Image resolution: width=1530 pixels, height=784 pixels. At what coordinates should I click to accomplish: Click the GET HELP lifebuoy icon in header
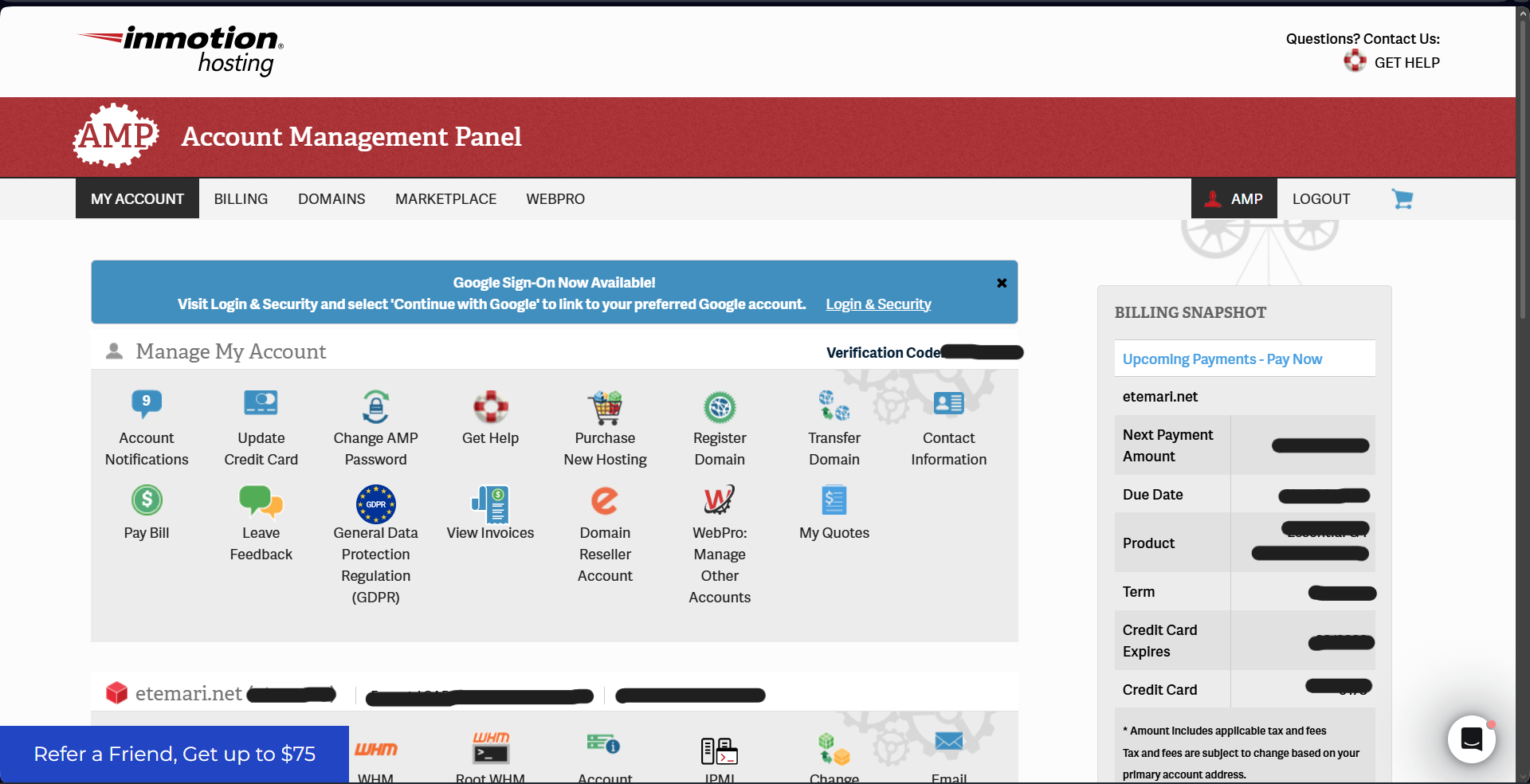tap(1355, 61)
